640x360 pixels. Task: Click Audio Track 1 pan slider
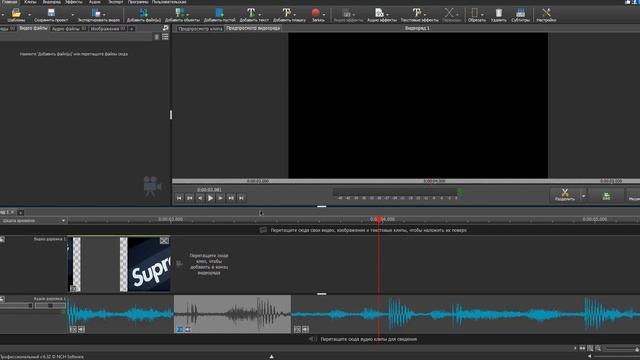click(x=50, y=305)
